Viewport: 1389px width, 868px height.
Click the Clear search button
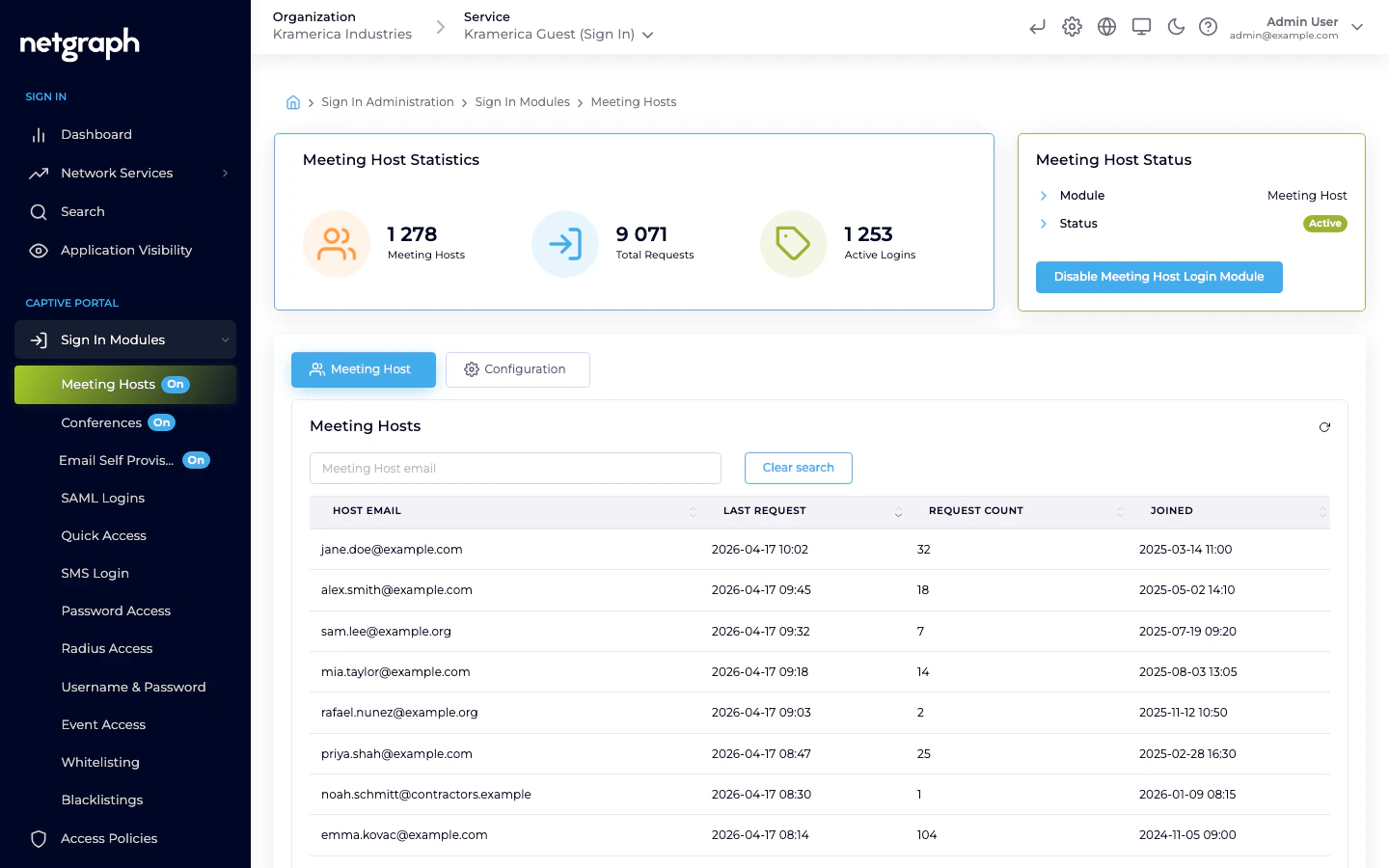(x=798, y=468)
